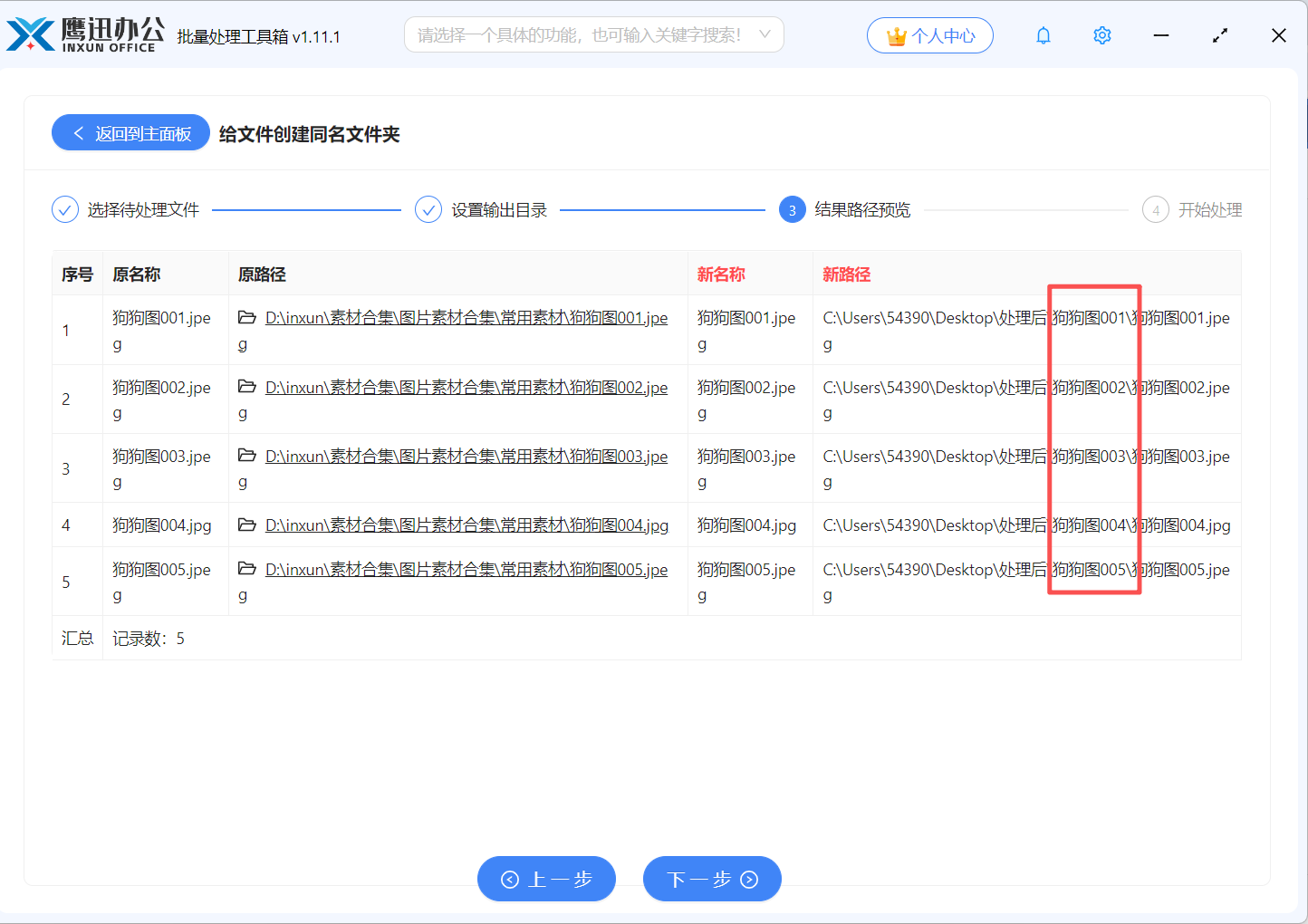Open the notification bell icon
The height and width of the screenshot is (924, 1308).
[x=1044, y=35]
